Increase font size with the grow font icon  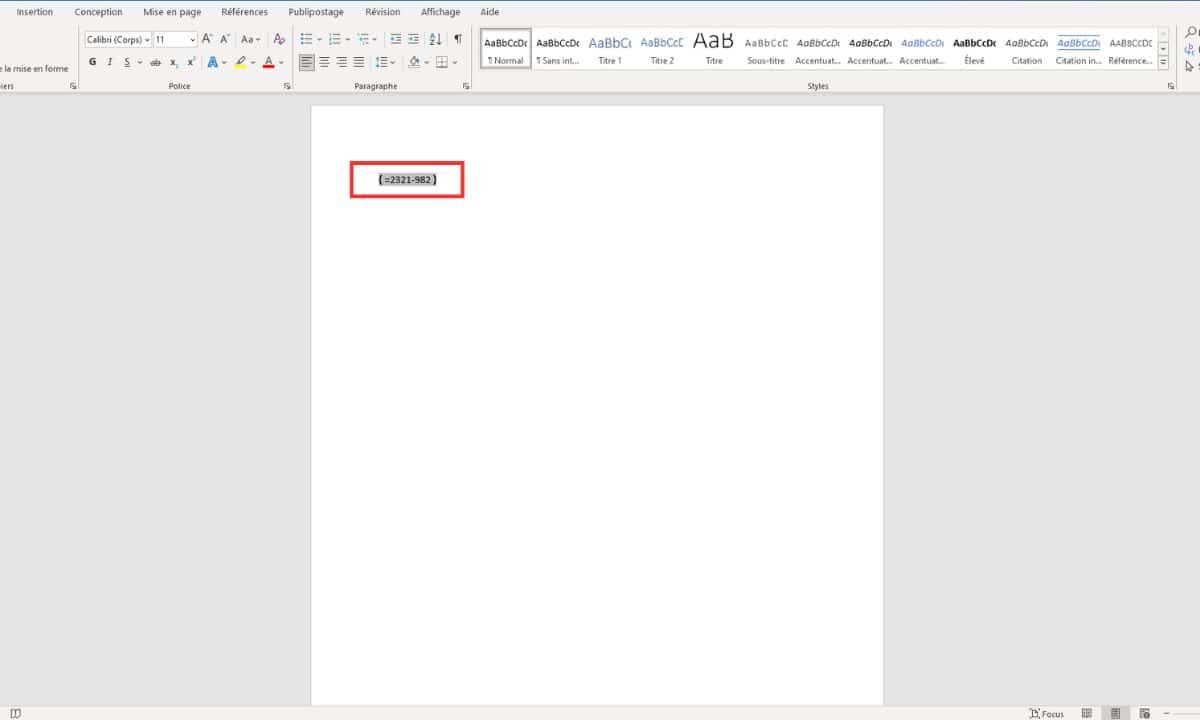207,39
